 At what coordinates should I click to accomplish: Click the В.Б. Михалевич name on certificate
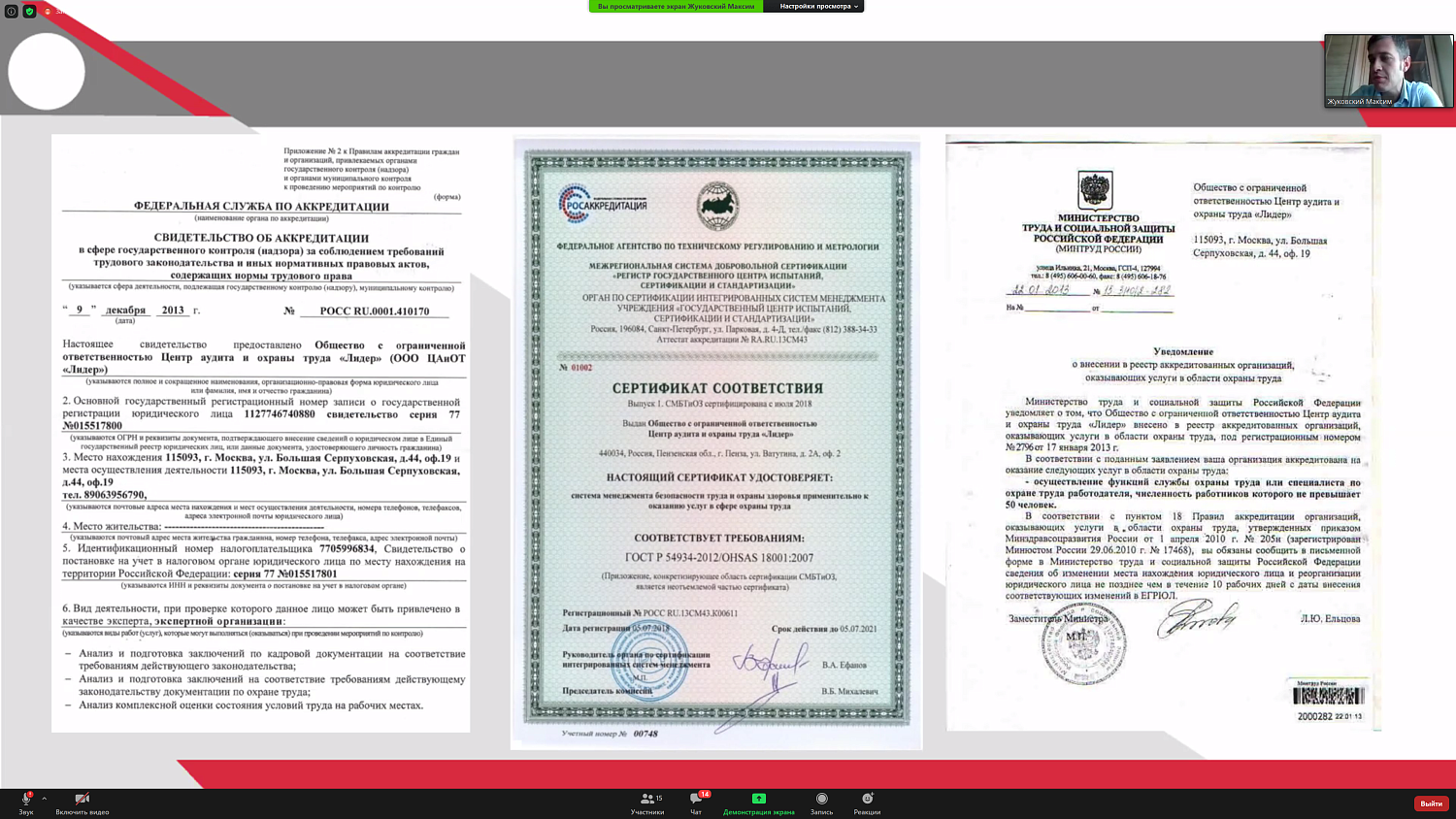[x=849, y=691]
